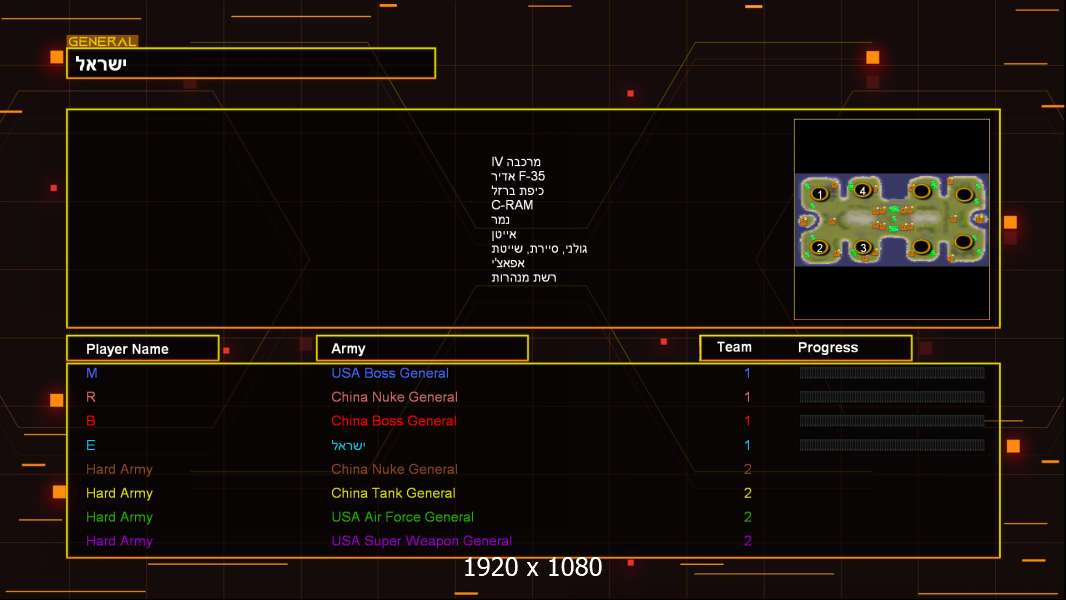Viewport: 1066px width, 600px height.
Task: Click team number 1 in player E's row
Action: point(747,445)
